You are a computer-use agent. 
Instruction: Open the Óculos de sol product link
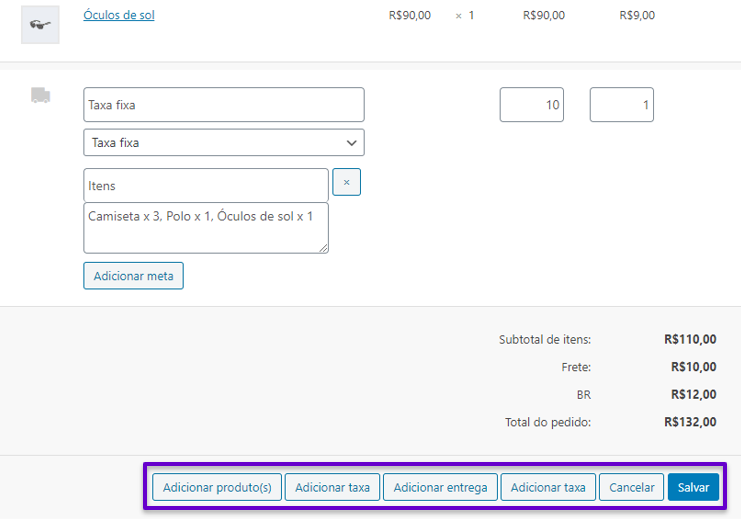coord(119,15)
